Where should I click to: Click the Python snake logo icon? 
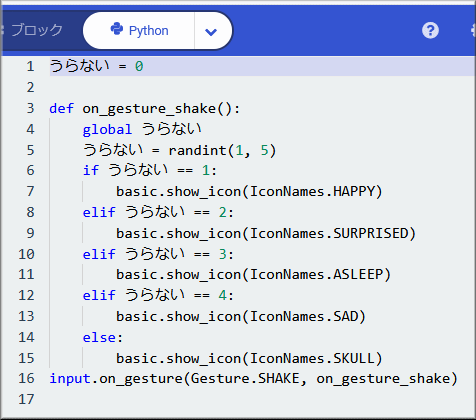pyautogui.click(x=117, y=29)
